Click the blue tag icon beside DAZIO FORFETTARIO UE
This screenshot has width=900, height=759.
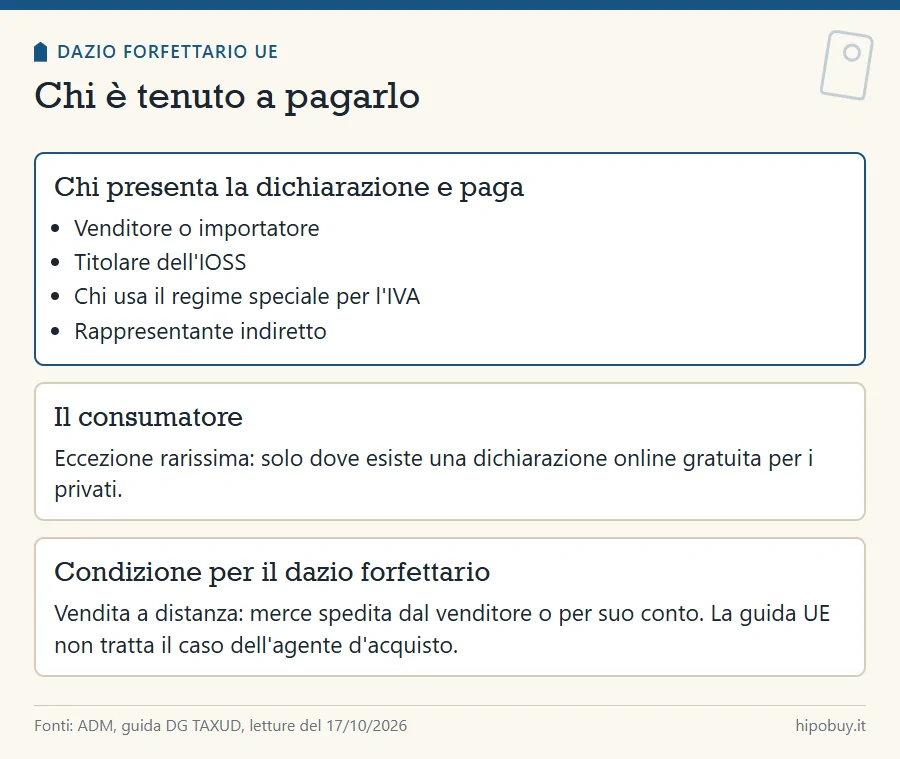click(40, 52)
